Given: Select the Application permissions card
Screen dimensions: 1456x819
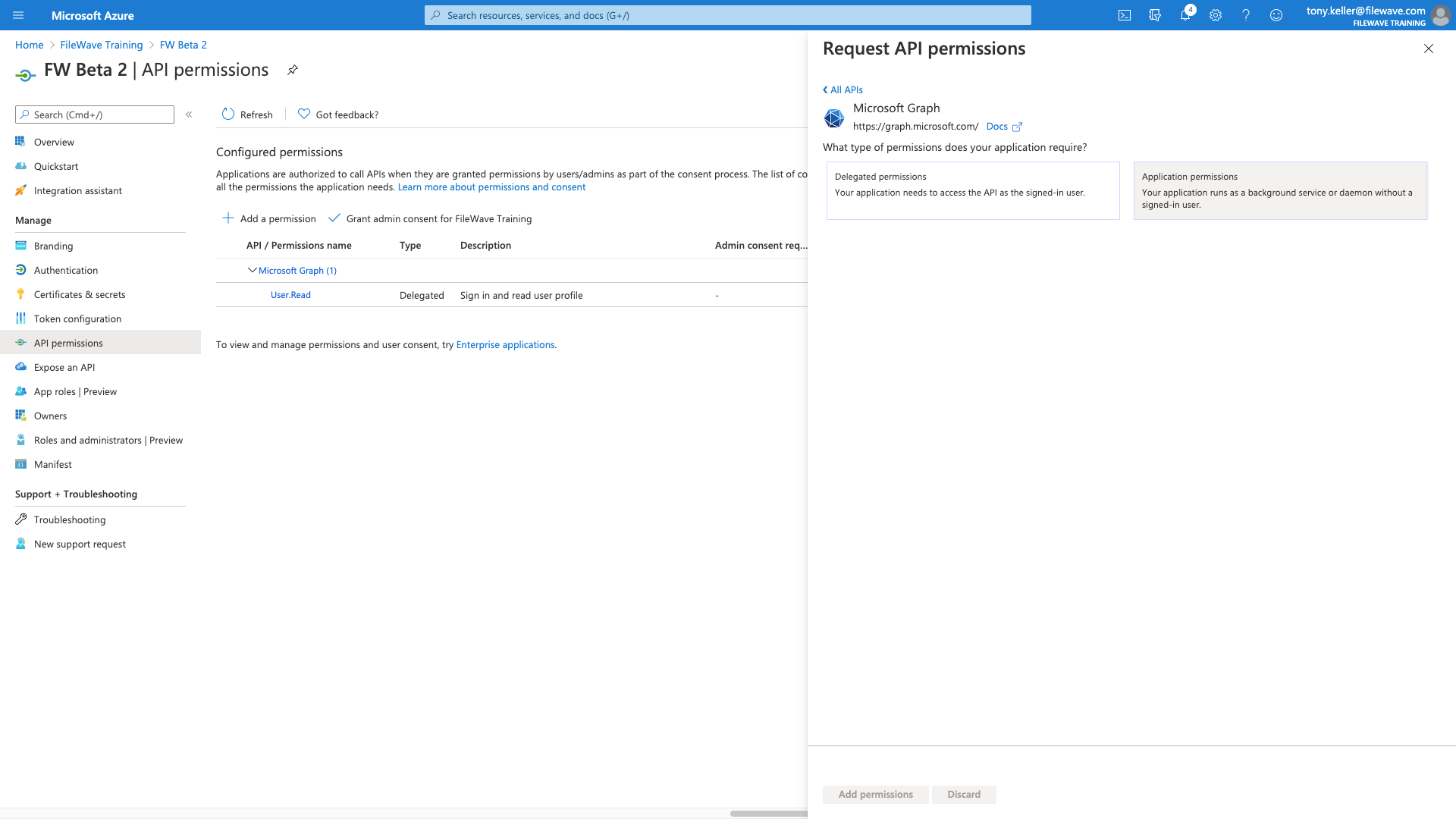Looking at the screenshot, I should 1280,190.
